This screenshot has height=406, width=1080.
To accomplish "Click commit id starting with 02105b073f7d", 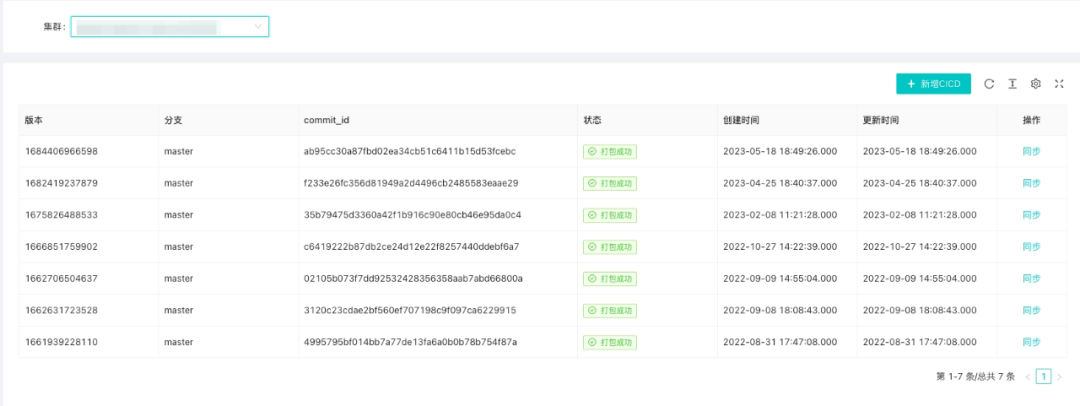I will click(413, 278).
